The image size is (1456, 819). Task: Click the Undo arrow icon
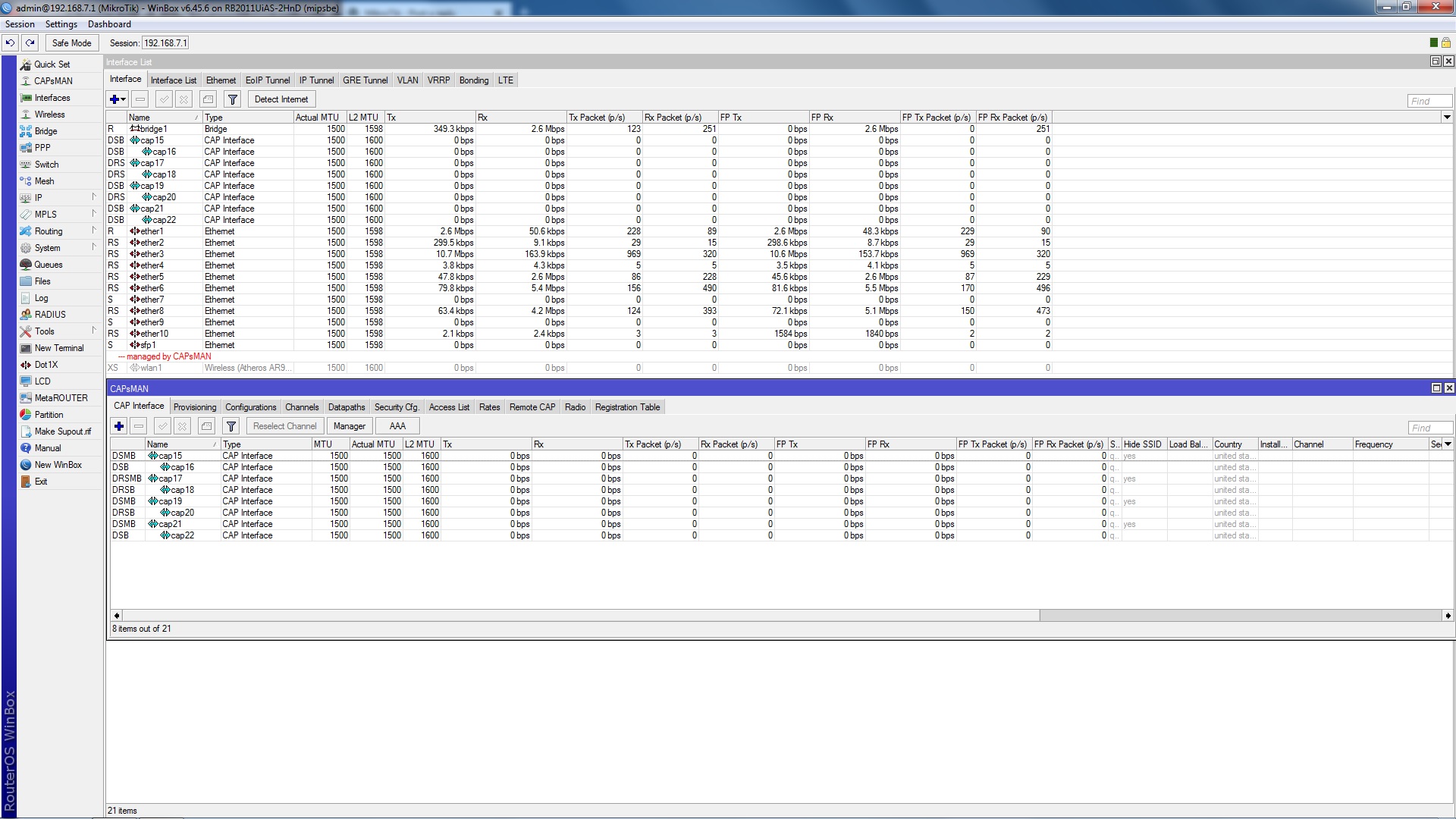tap(10, 43)
